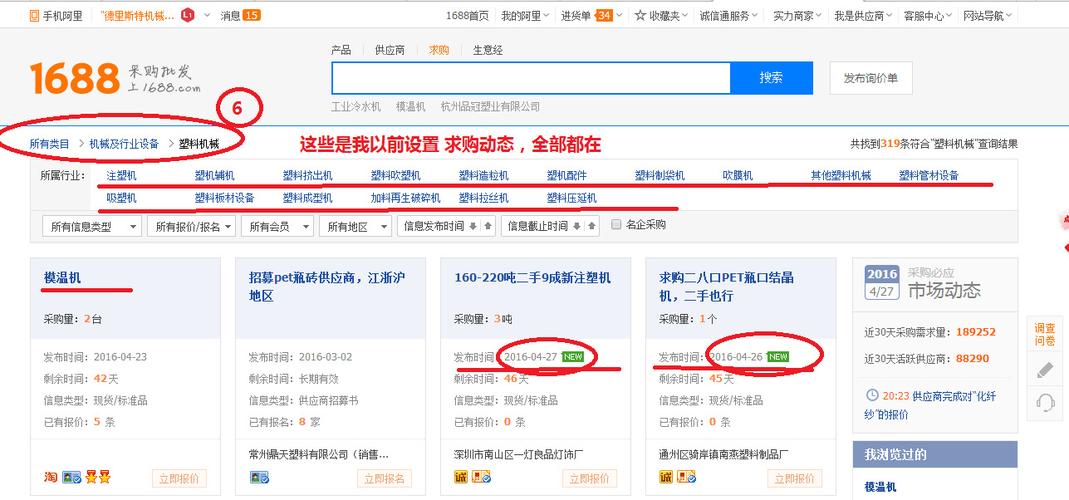Select the 求购 search tab
The height and width of the screenshot is (500, 1069).
tap(439, 50)
